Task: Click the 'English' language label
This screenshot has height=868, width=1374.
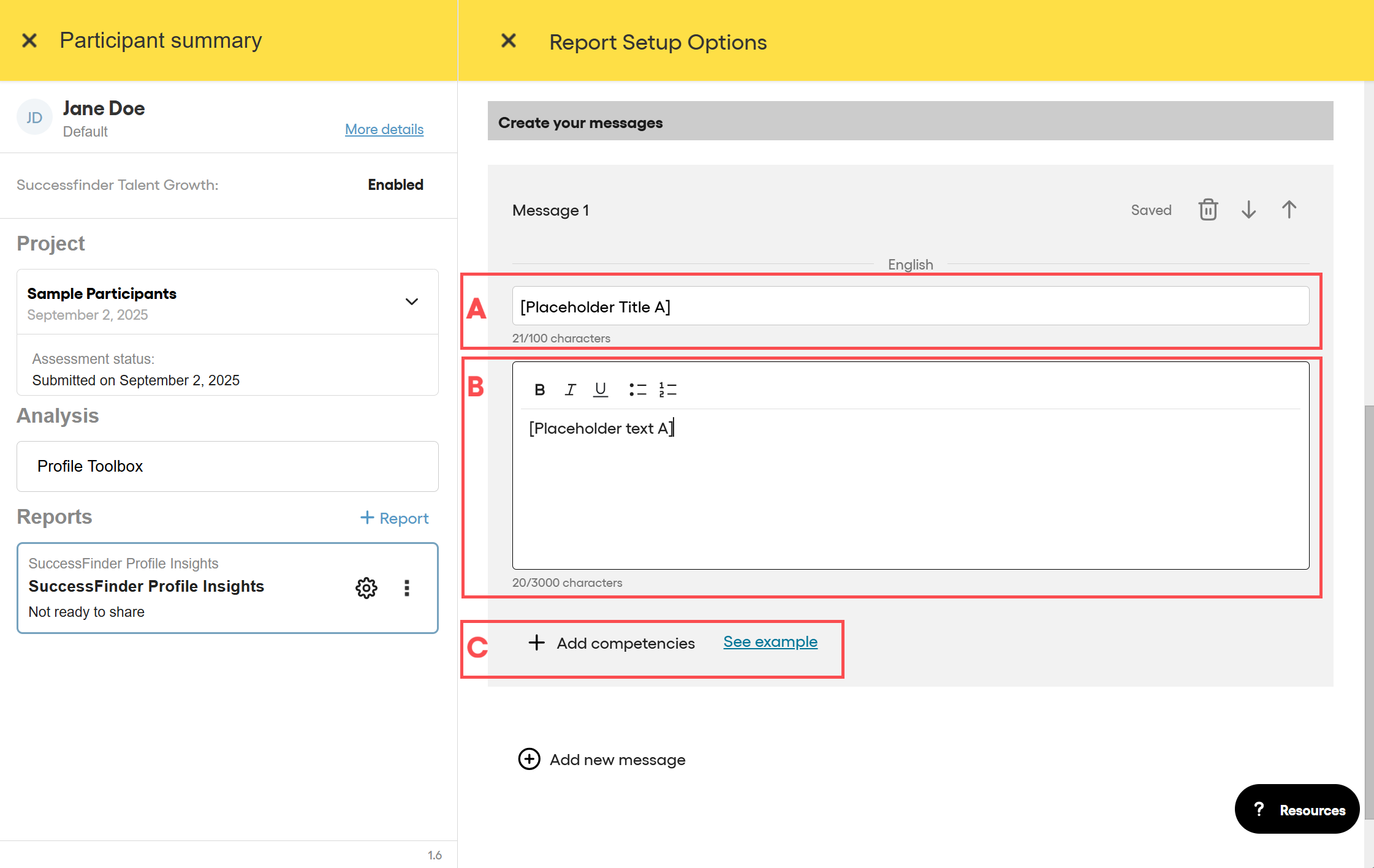Action: [911, 265]
